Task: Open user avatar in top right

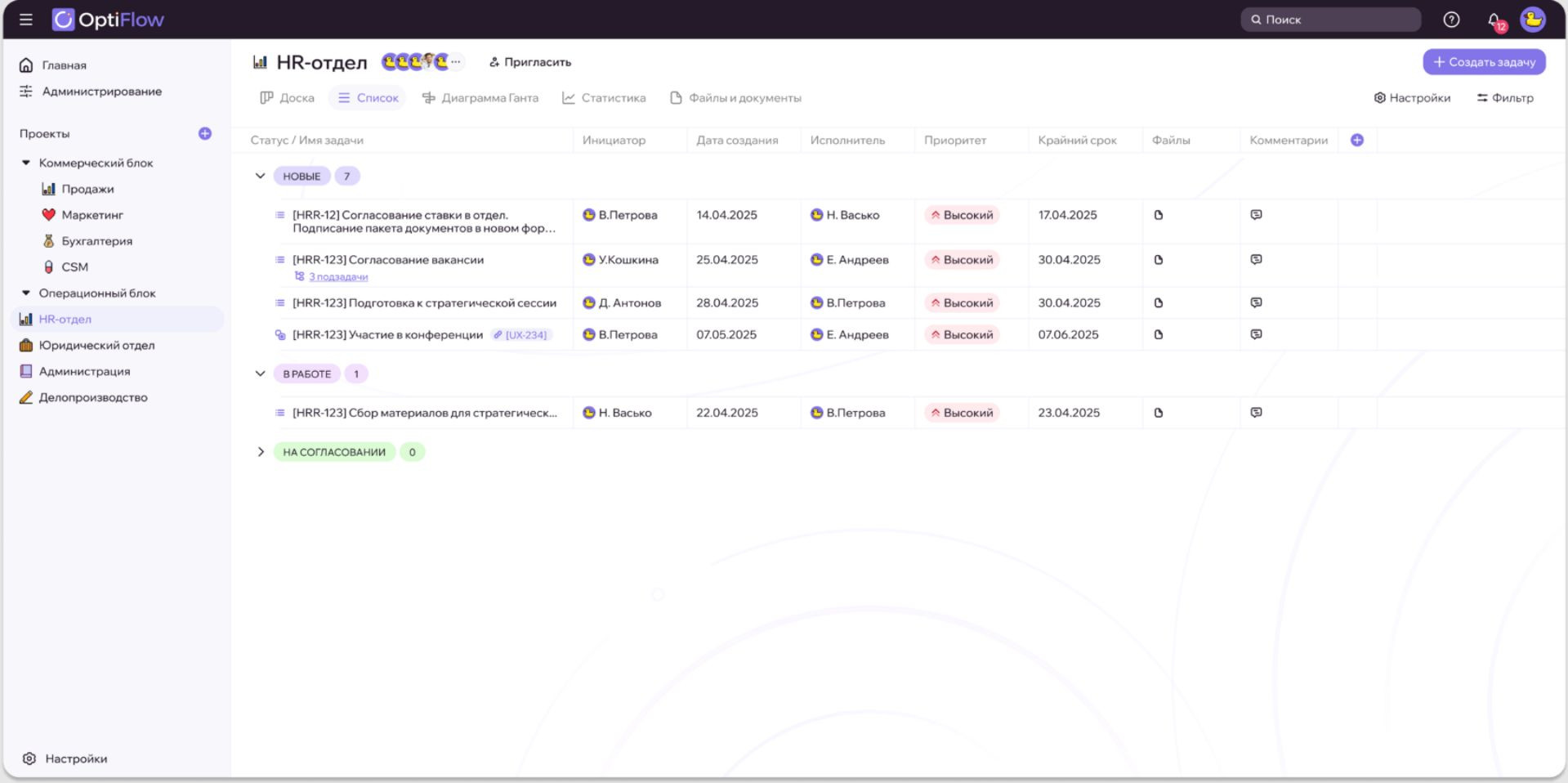Action: 1533,20
